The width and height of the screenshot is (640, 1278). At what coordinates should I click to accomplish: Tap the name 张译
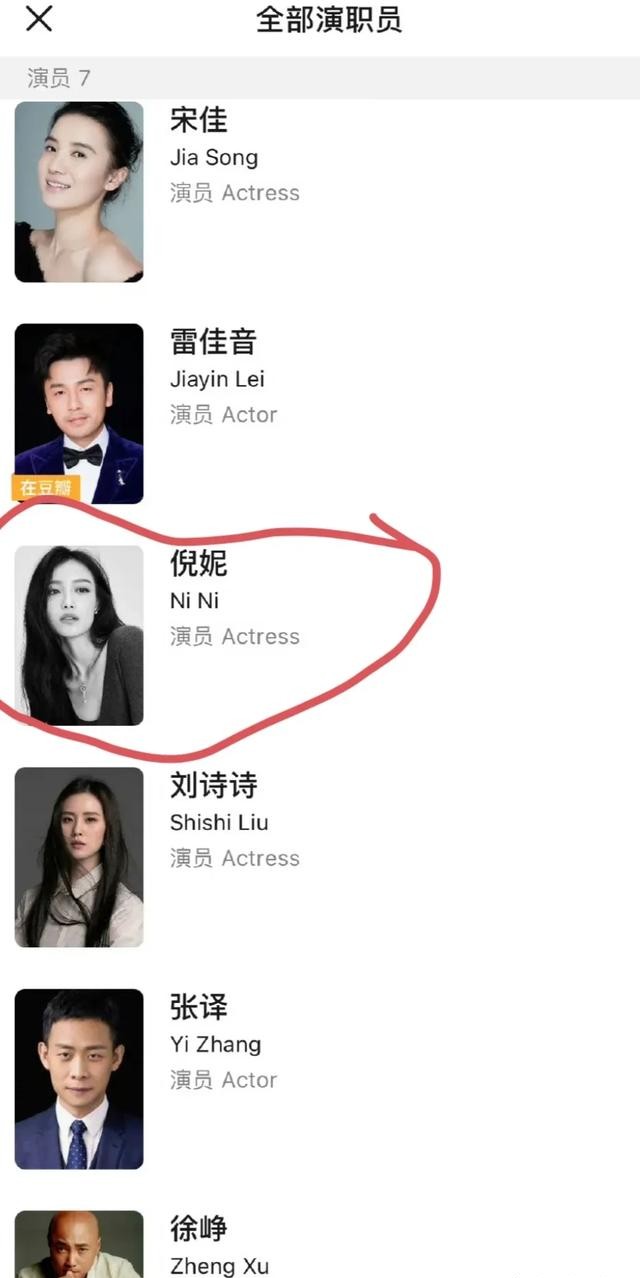click(199, 1008)
